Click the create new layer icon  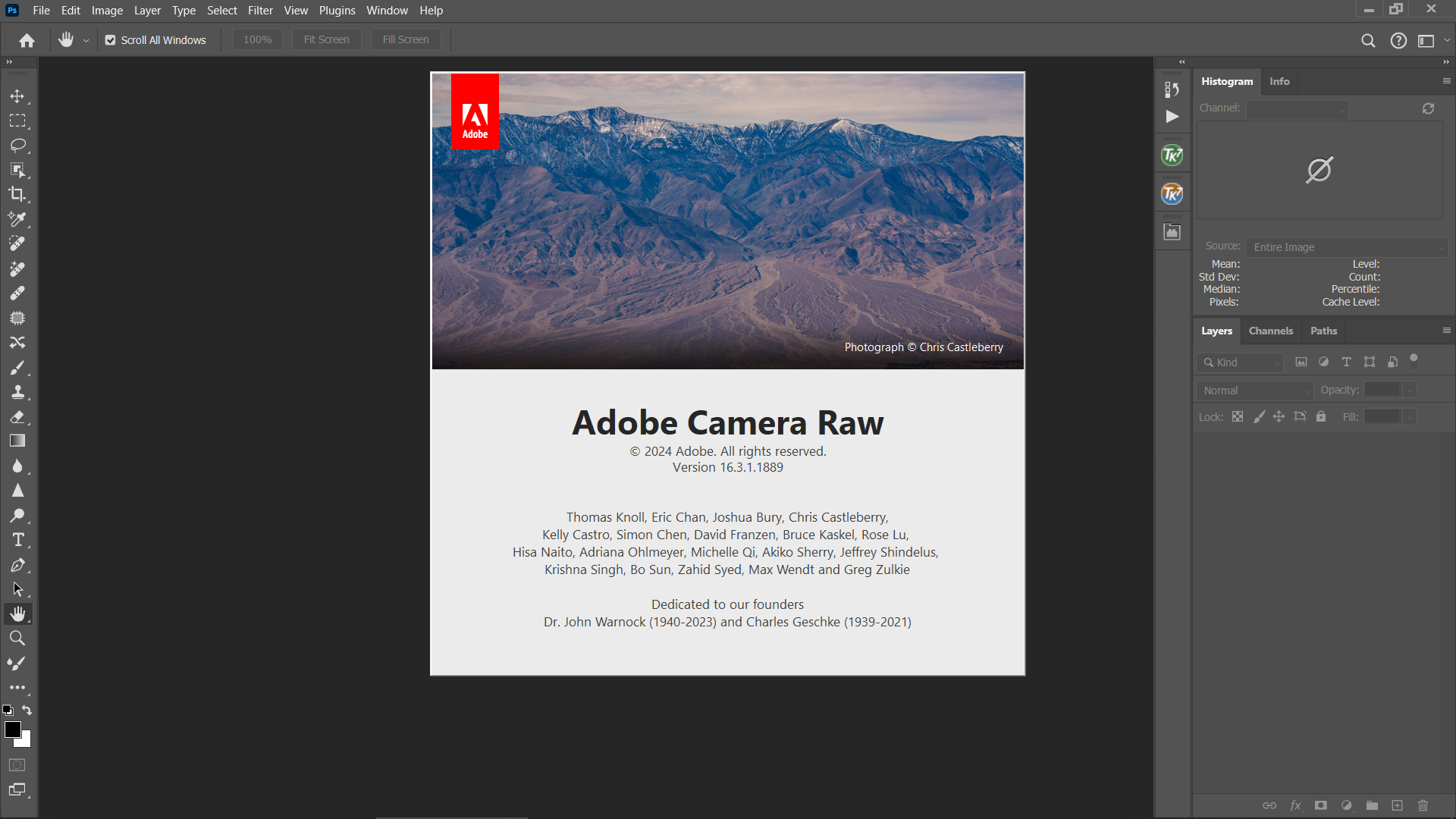point(1398,805)
